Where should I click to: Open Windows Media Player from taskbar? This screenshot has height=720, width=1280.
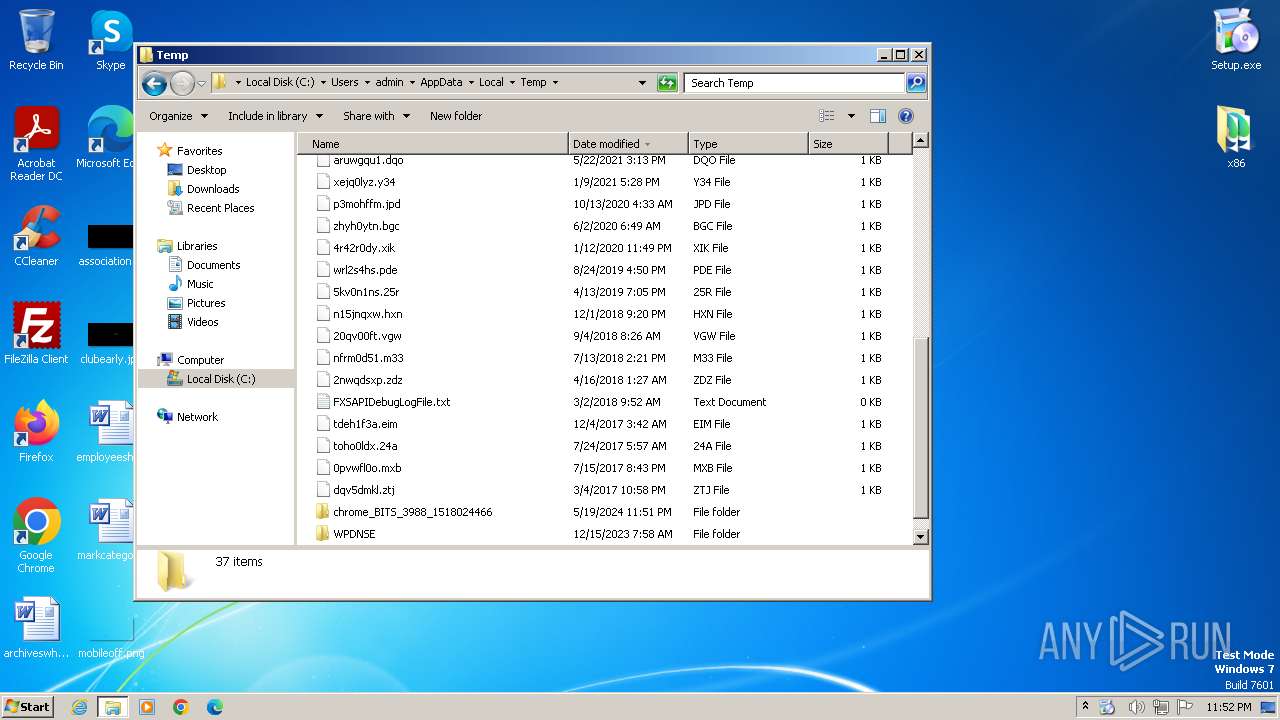click(147, 707)
